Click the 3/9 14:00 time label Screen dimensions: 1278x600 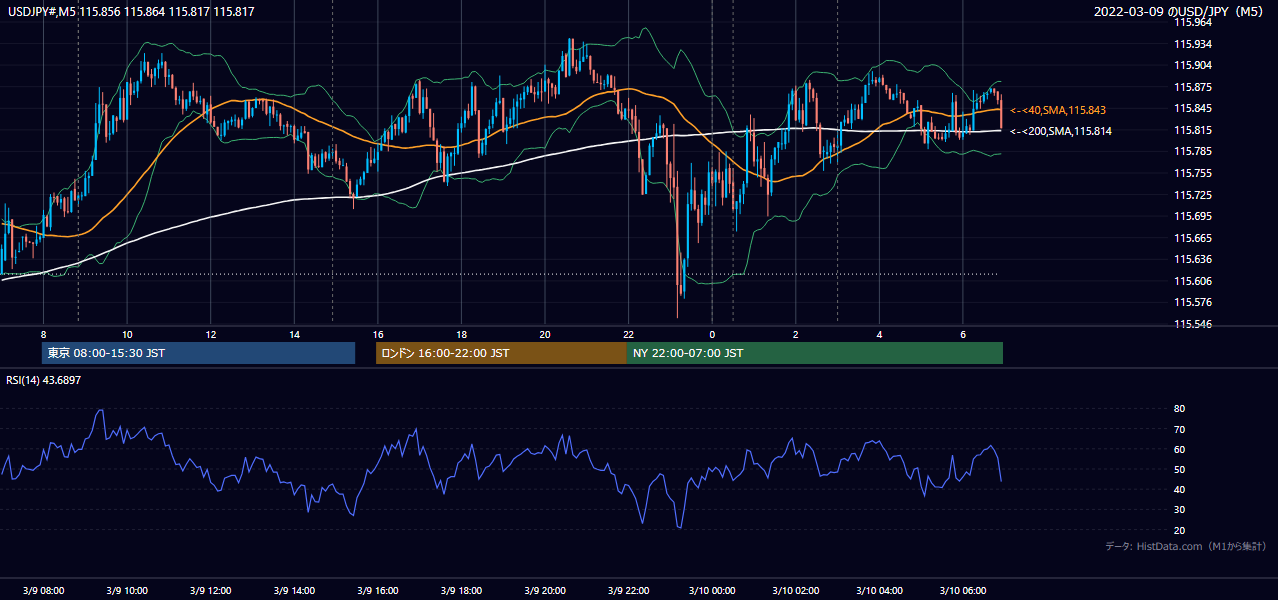(x=294, y=590)
